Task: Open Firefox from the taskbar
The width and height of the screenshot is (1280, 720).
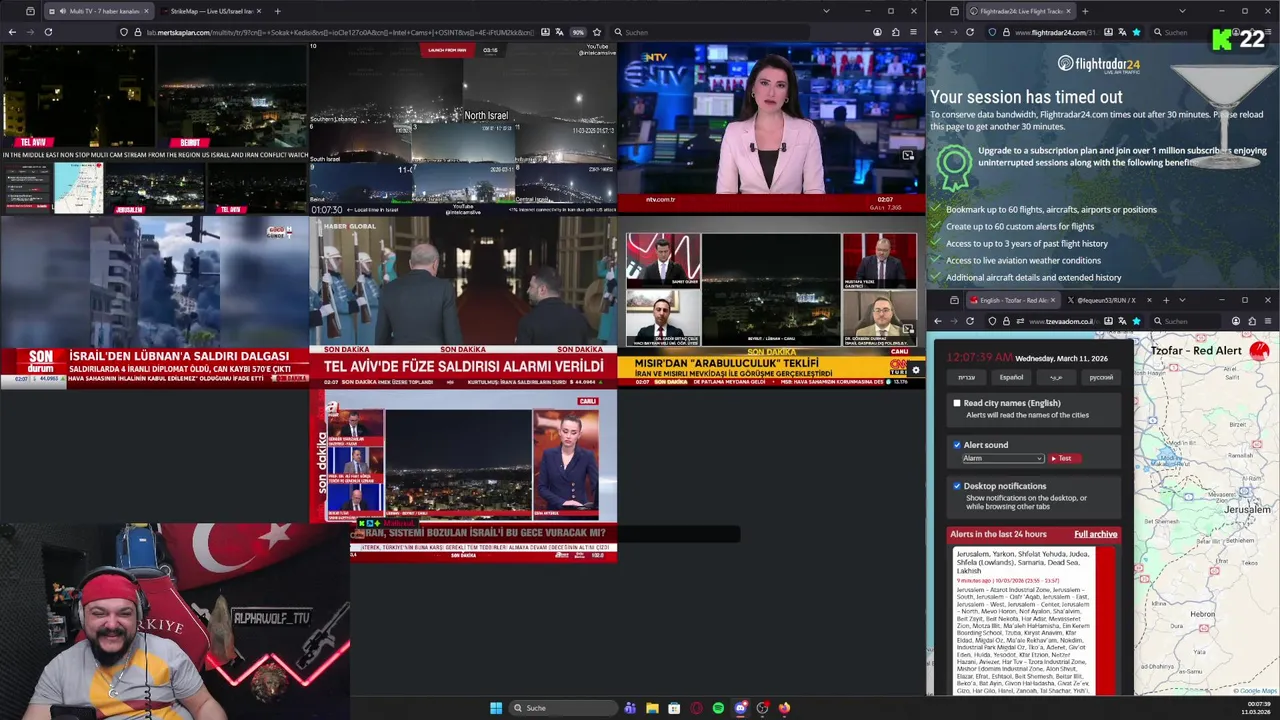Action: click(x=784, y=708)
